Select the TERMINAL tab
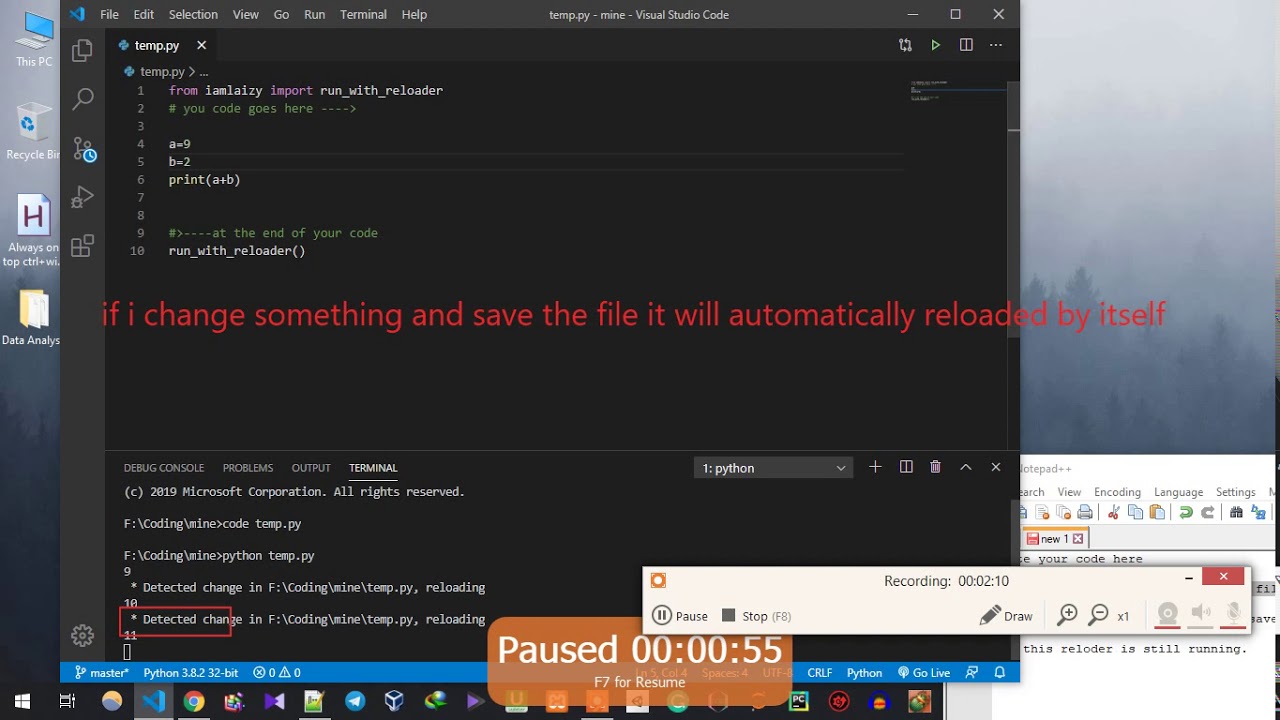This screenshot has height=720, width=1280. pos(373,468)
